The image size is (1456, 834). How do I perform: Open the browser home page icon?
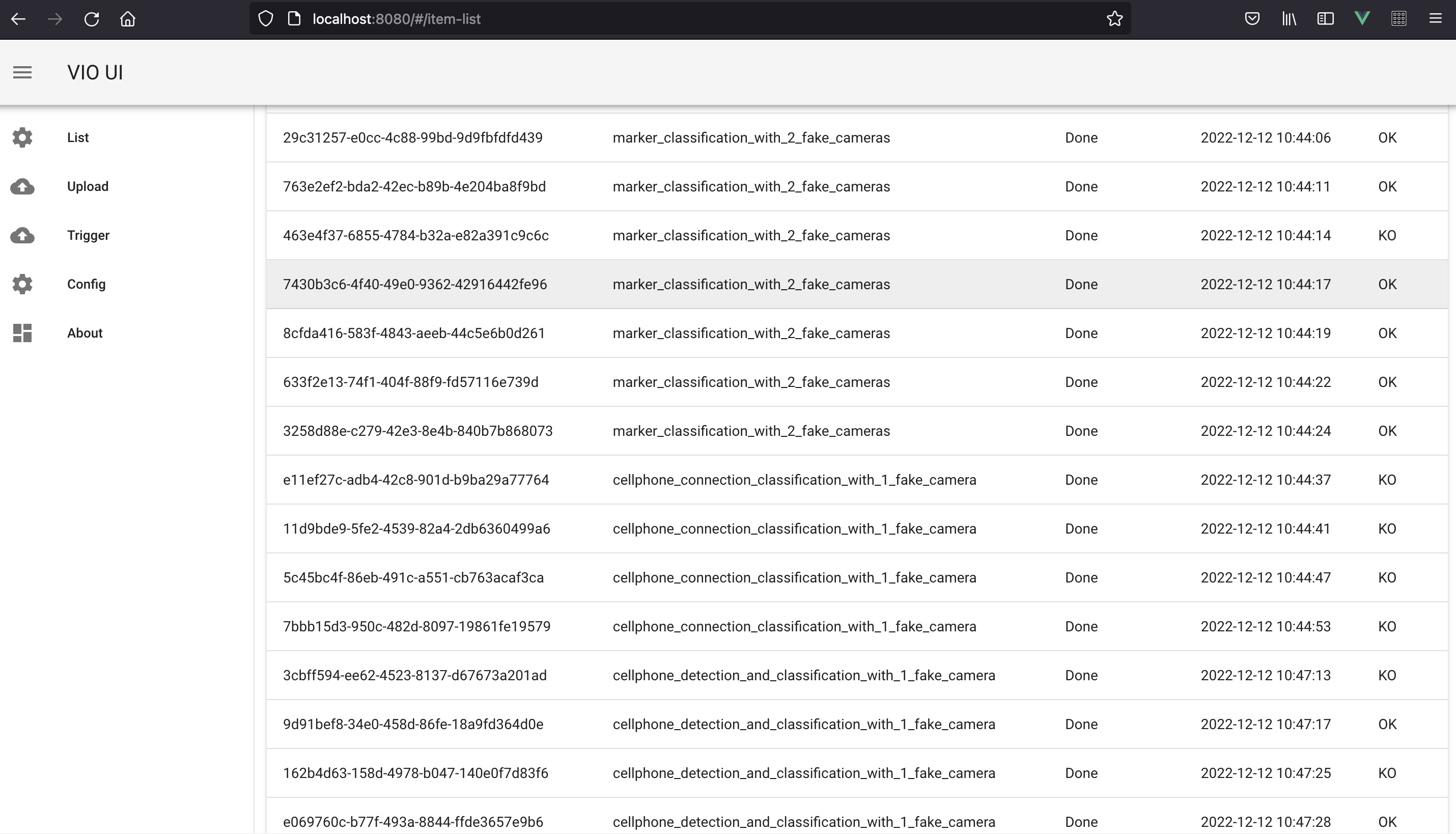pyautogui.click(x=128, y=19)
